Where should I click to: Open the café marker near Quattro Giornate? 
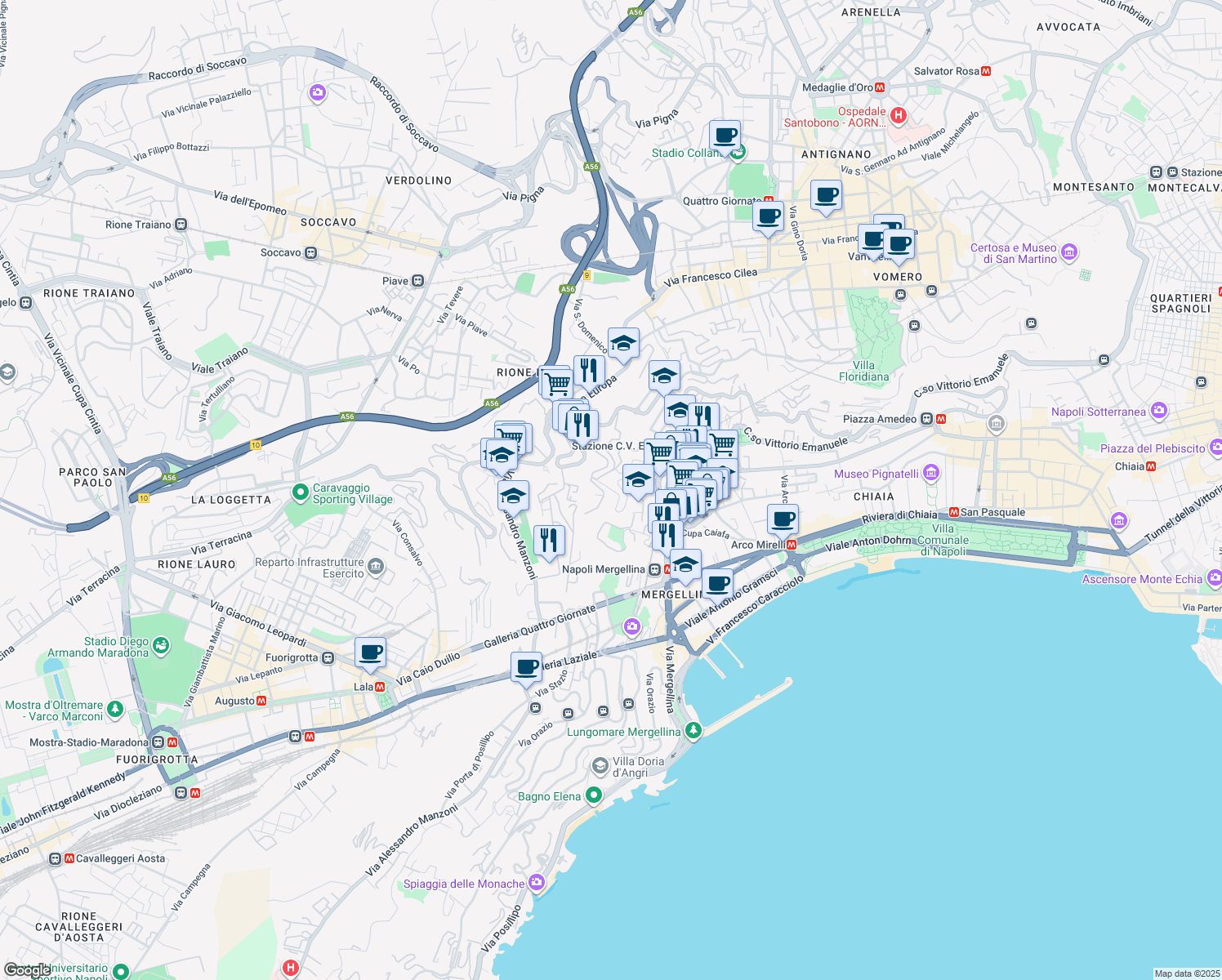point(768,216)
